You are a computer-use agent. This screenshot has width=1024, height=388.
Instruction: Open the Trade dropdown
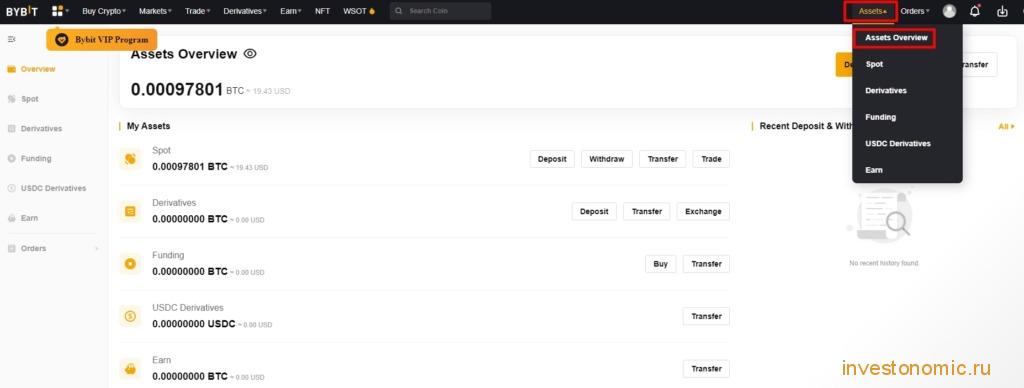click(198, 11)
